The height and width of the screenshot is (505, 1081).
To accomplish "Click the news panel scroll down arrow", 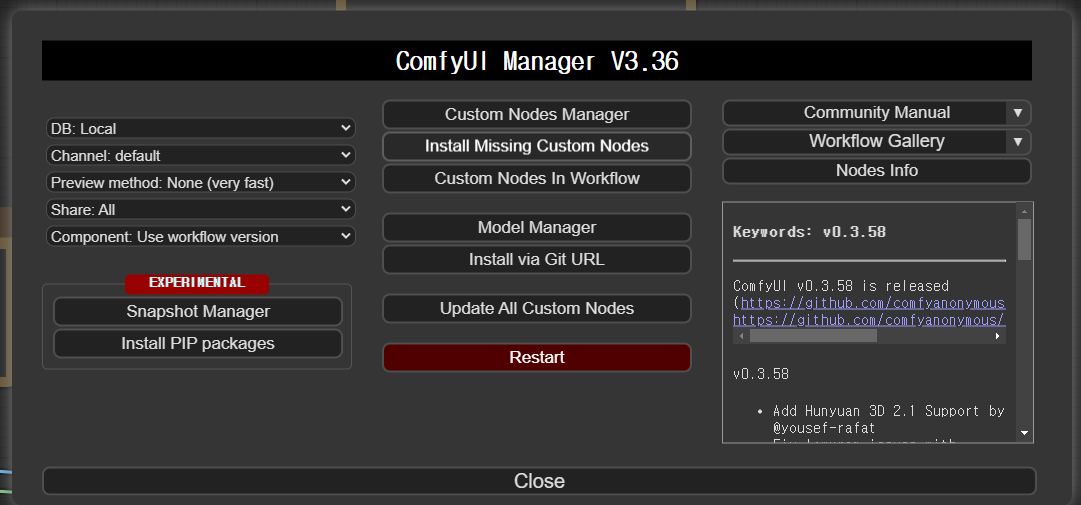I will pyautogui.click(x=1024, y=433).
